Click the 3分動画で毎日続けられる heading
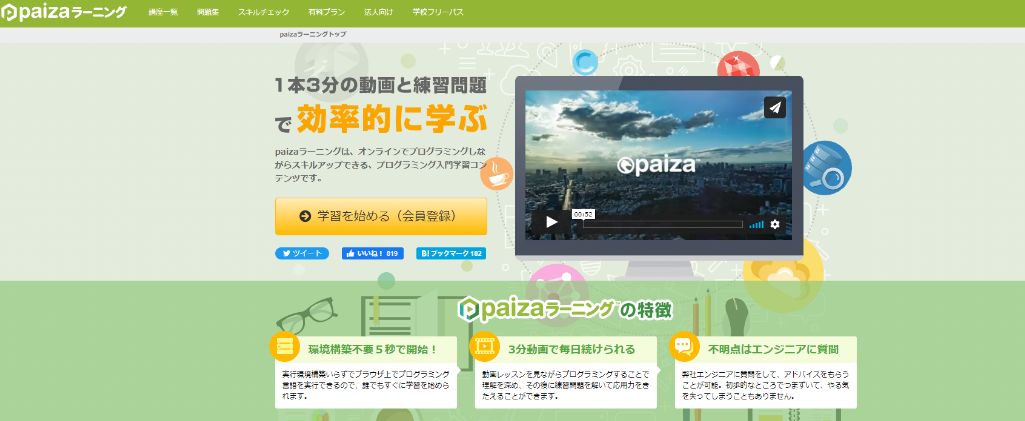The image size is (1025, 421). click(571, 349)
